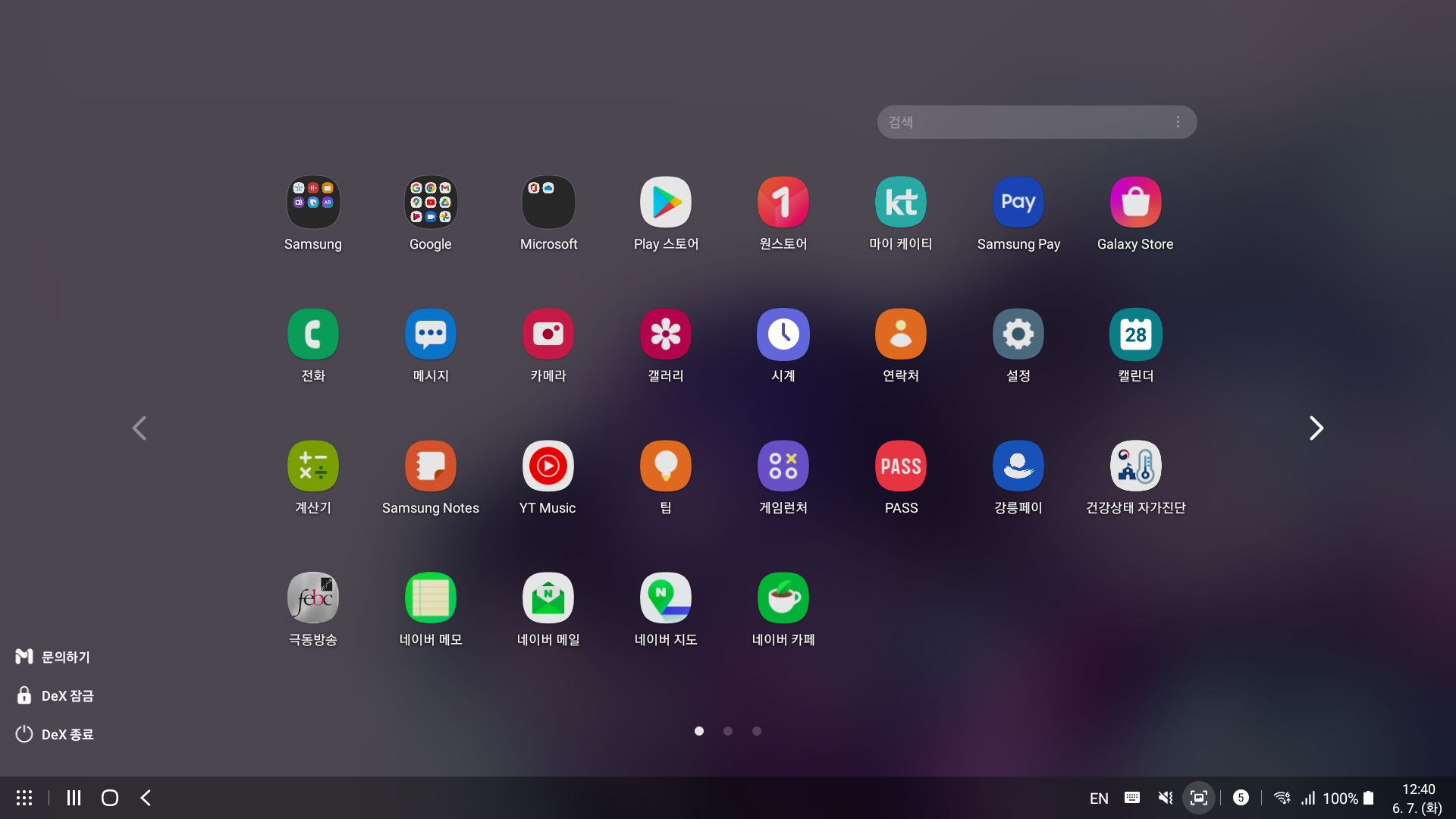The height and width of the screenshot is (819, 1456).
Task: Go to the third app page dot
Action: click(x=757, y=731)
